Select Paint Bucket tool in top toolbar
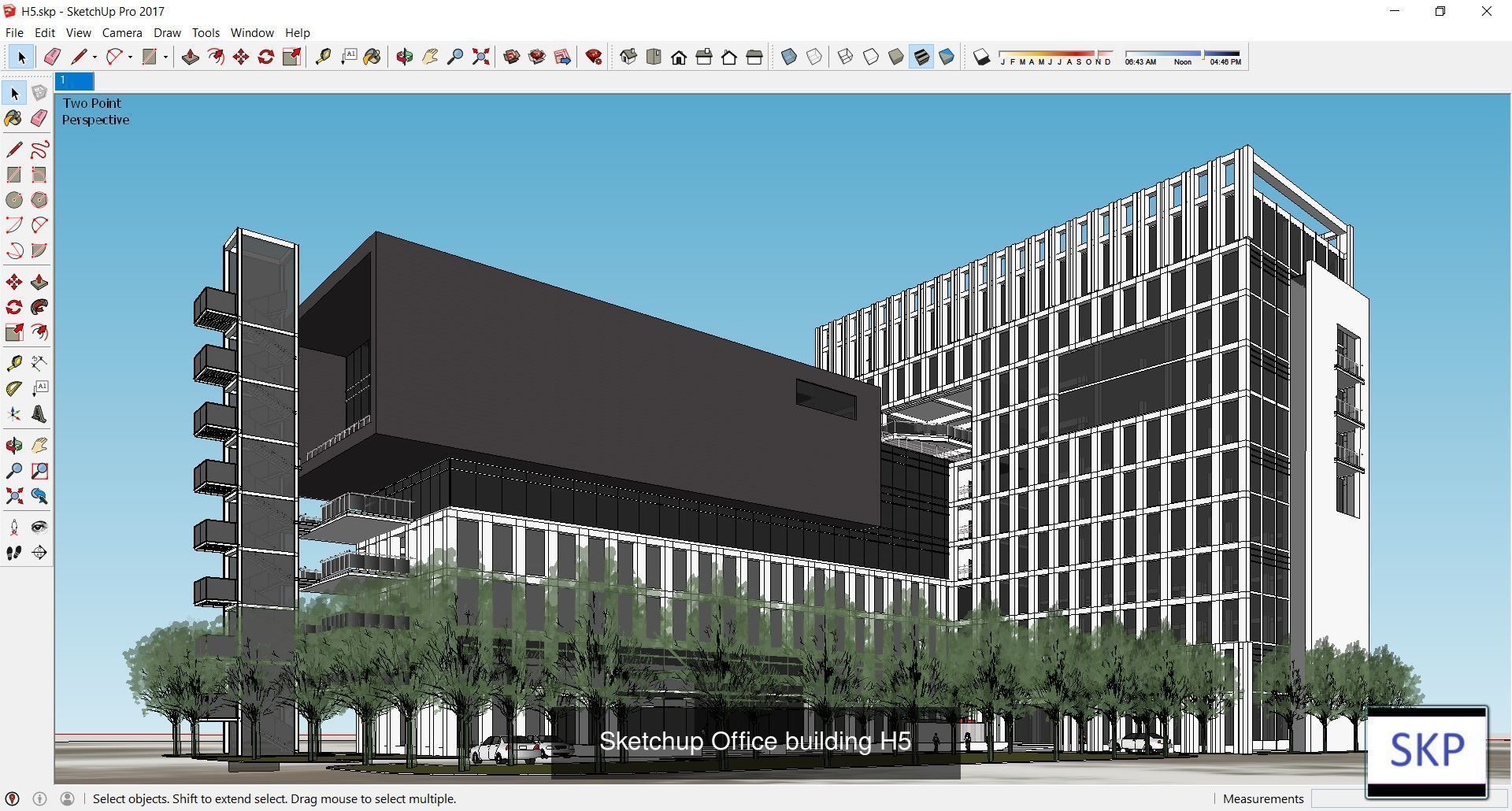 coord(372,57)
